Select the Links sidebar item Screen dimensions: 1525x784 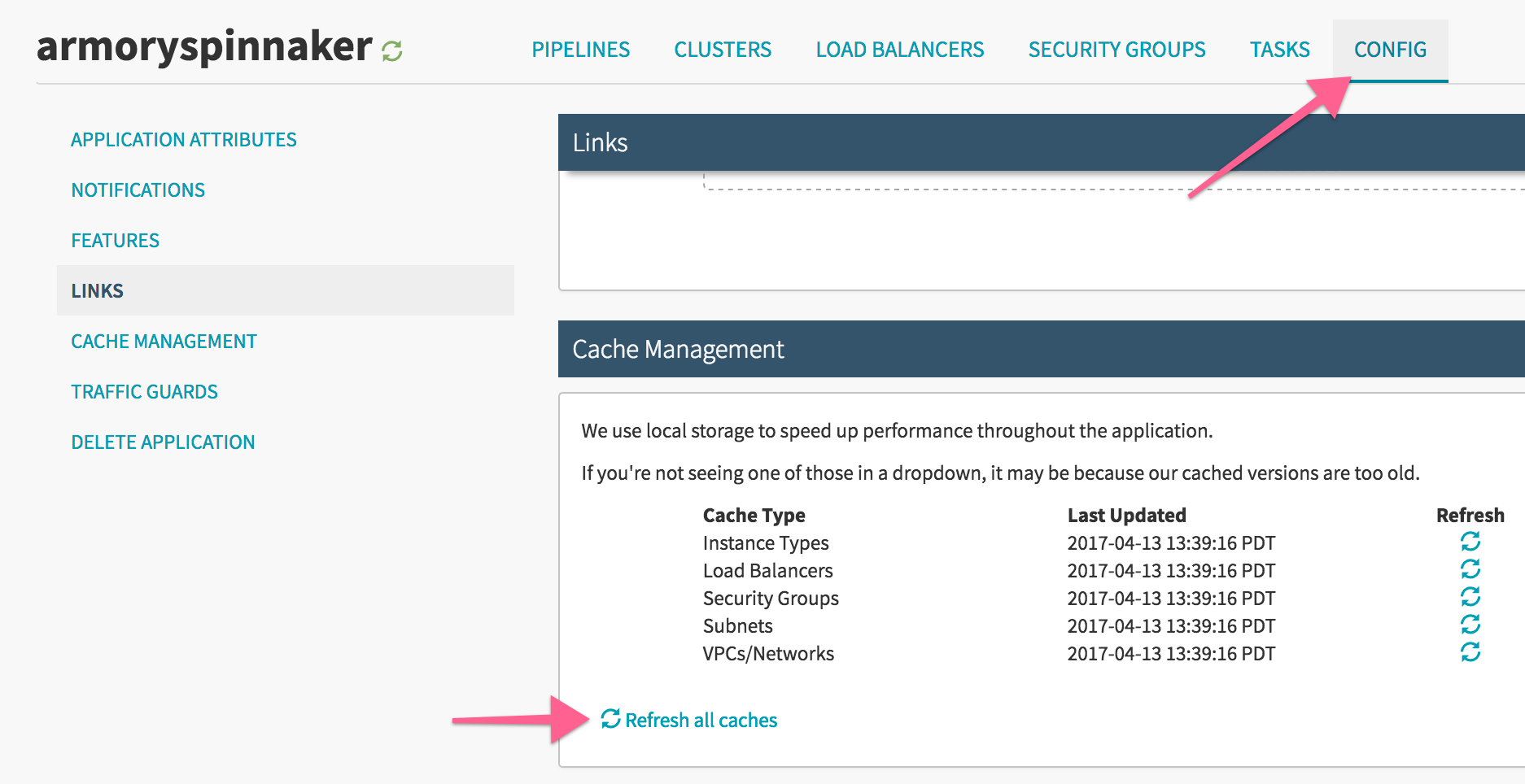98,291
